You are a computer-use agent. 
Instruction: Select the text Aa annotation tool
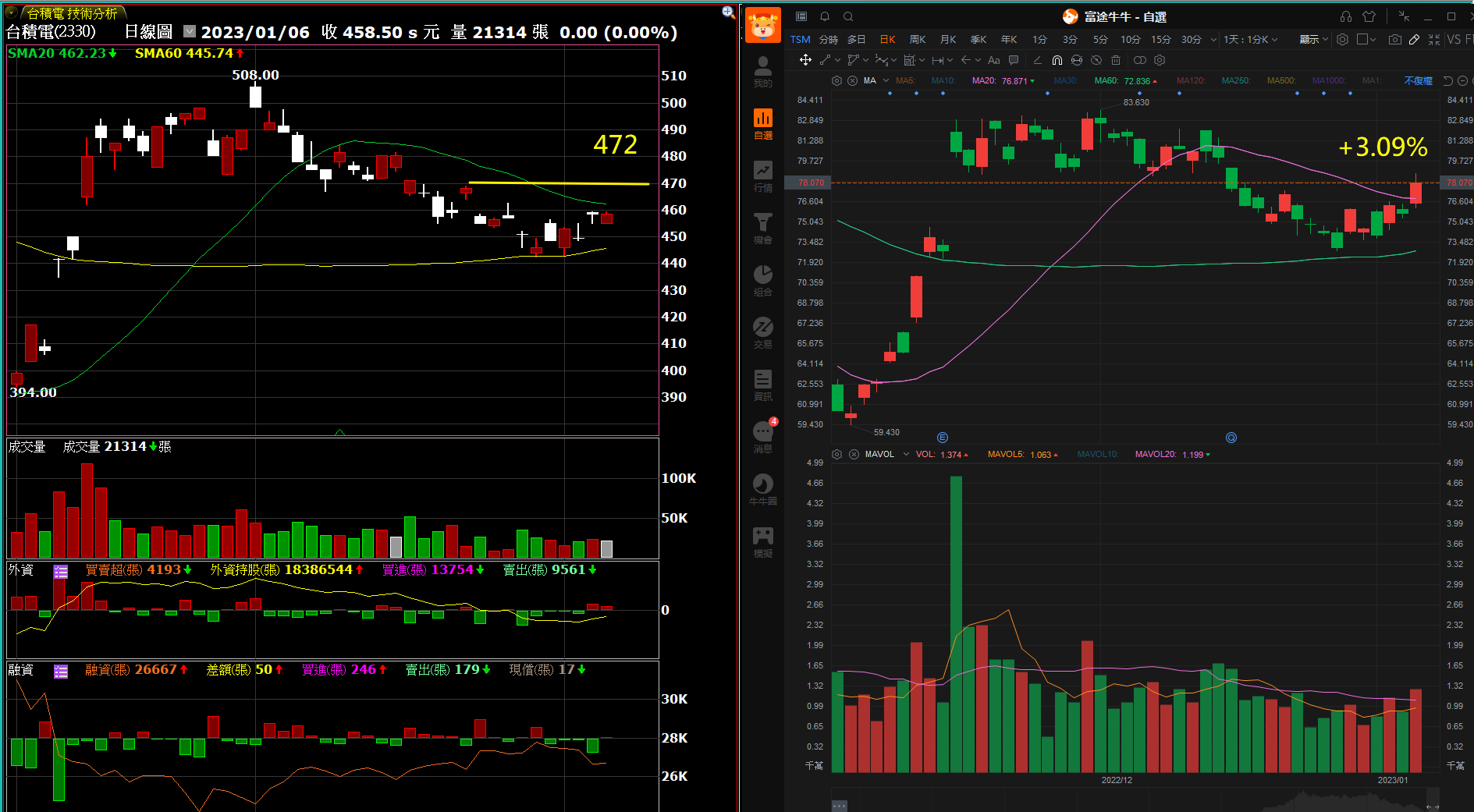coord(993,60)
